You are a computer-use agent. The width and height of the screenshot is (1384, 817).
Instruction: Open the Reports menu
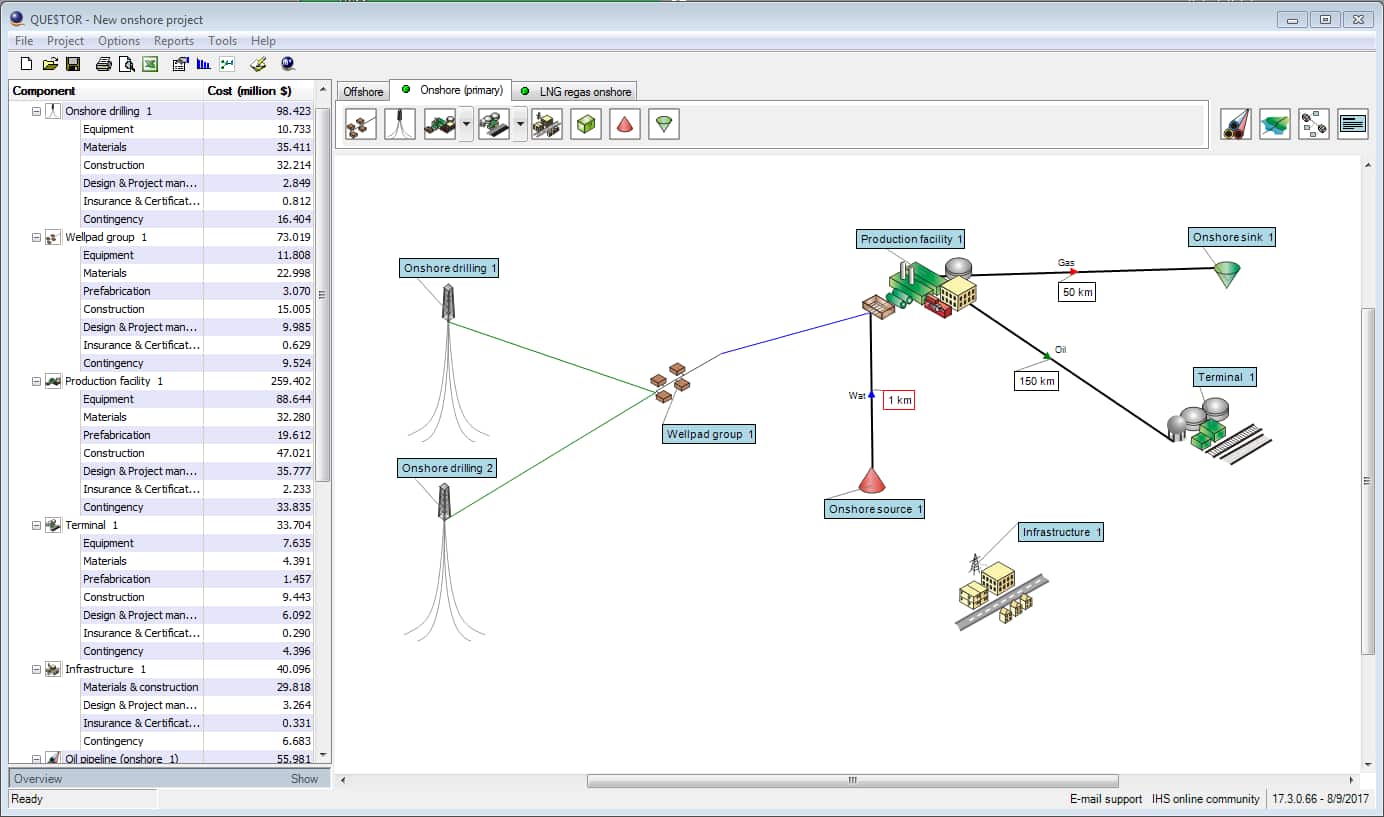[x=174, y=41]
